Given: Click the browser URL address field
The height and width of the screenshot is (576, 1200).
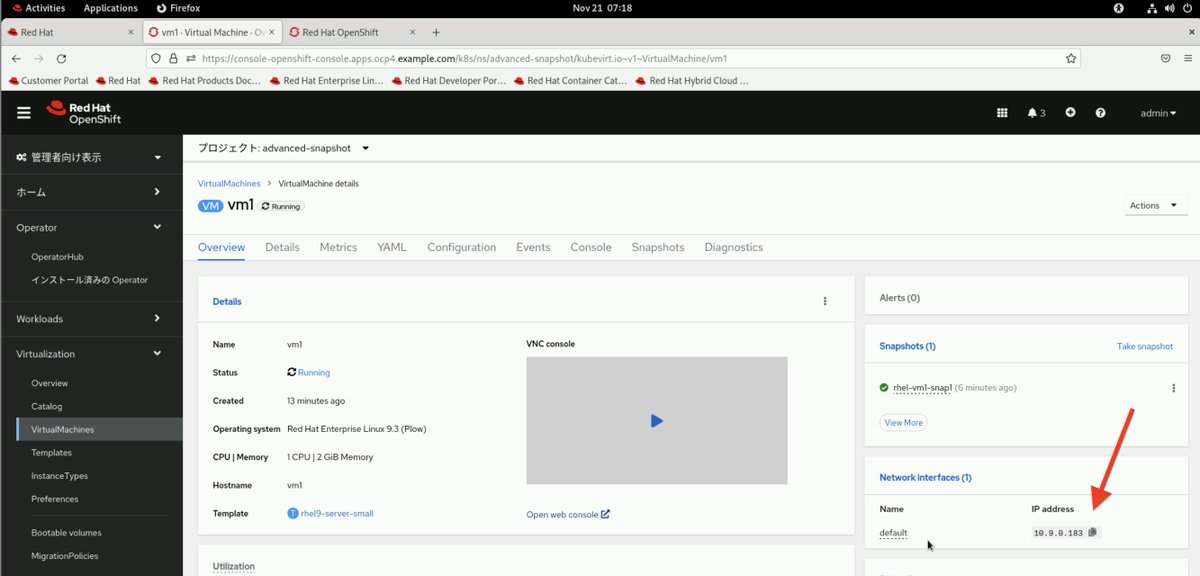Looking at the screenshot, I should click(614, 58).
